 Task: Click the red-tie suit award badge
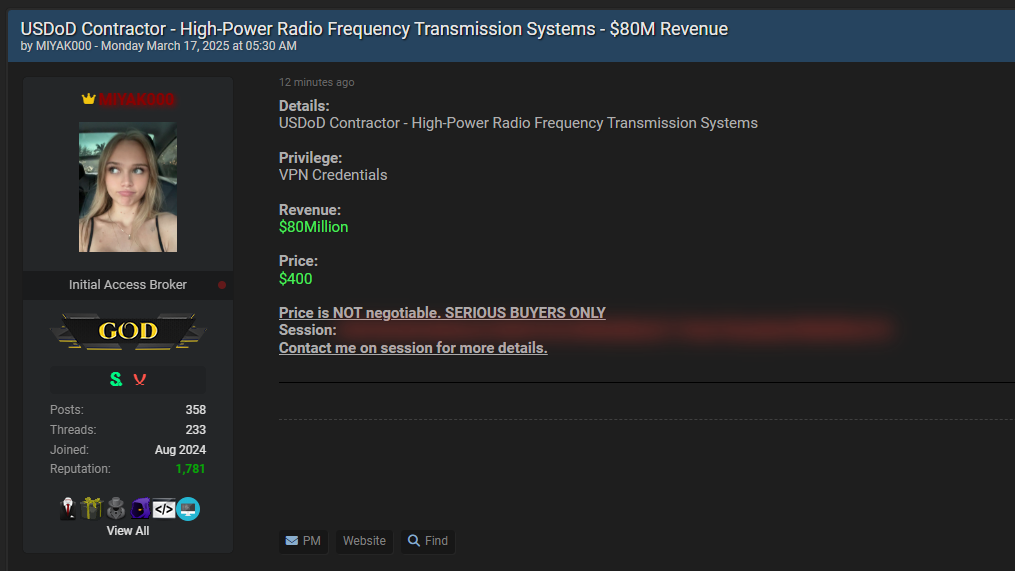69,509
